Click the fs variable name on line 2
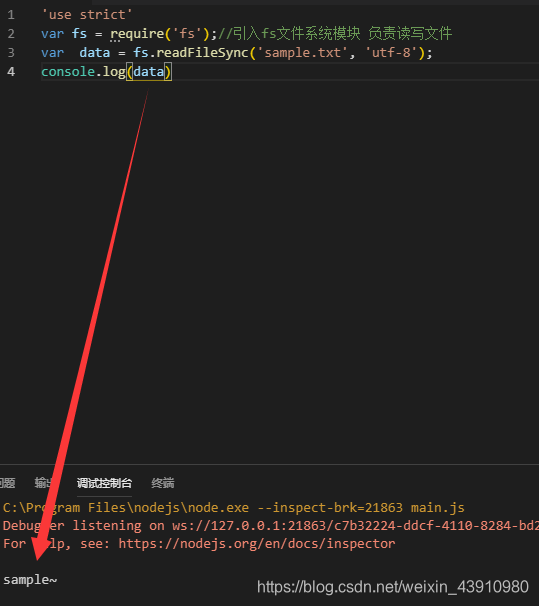This screenshot has width=539, height=606. click(x=79, y=34)
